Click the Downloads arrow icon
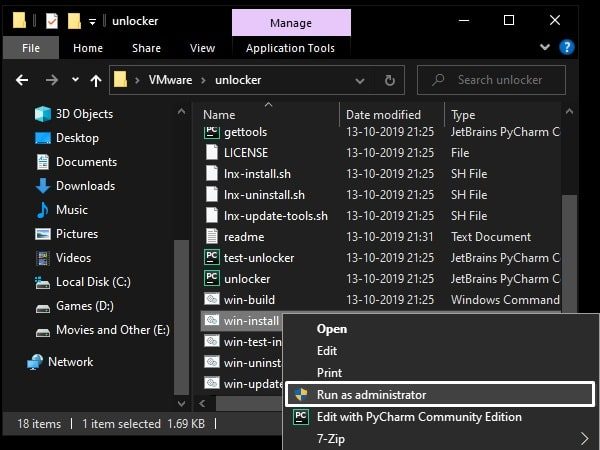 pyautogui.click(x=42, y=186)
